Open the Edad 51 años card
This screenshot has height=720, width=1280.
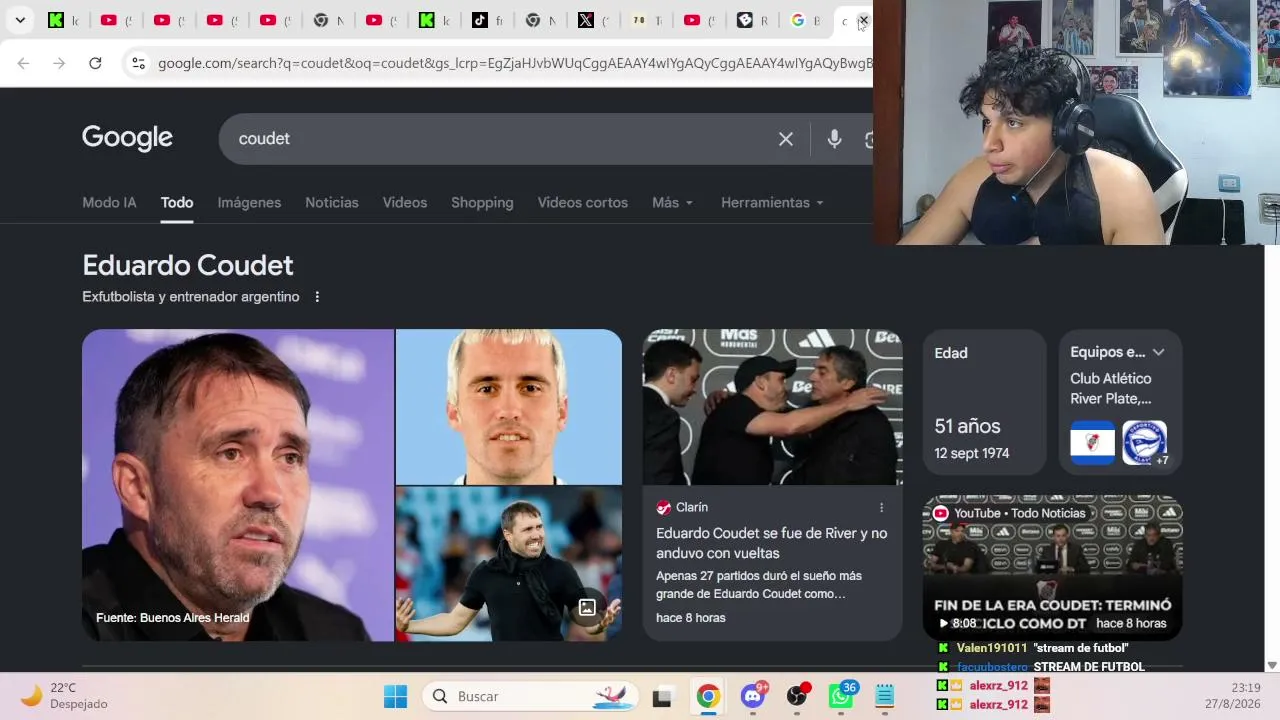(x=984, y=401)
